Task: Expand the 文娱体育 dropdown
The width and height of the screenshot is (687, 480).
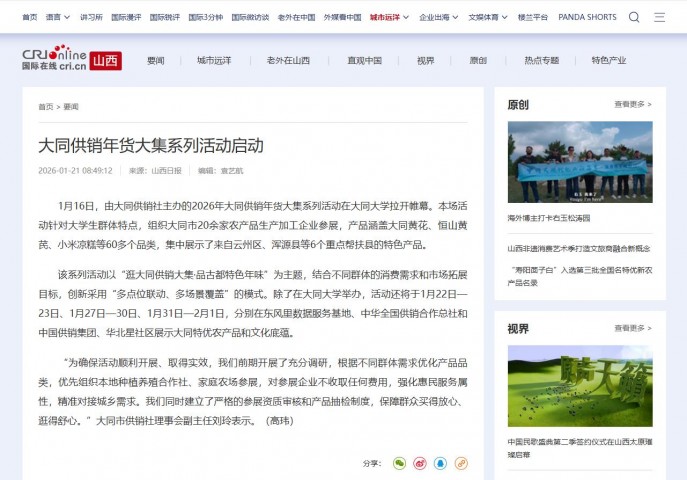Action: point(487,17)
